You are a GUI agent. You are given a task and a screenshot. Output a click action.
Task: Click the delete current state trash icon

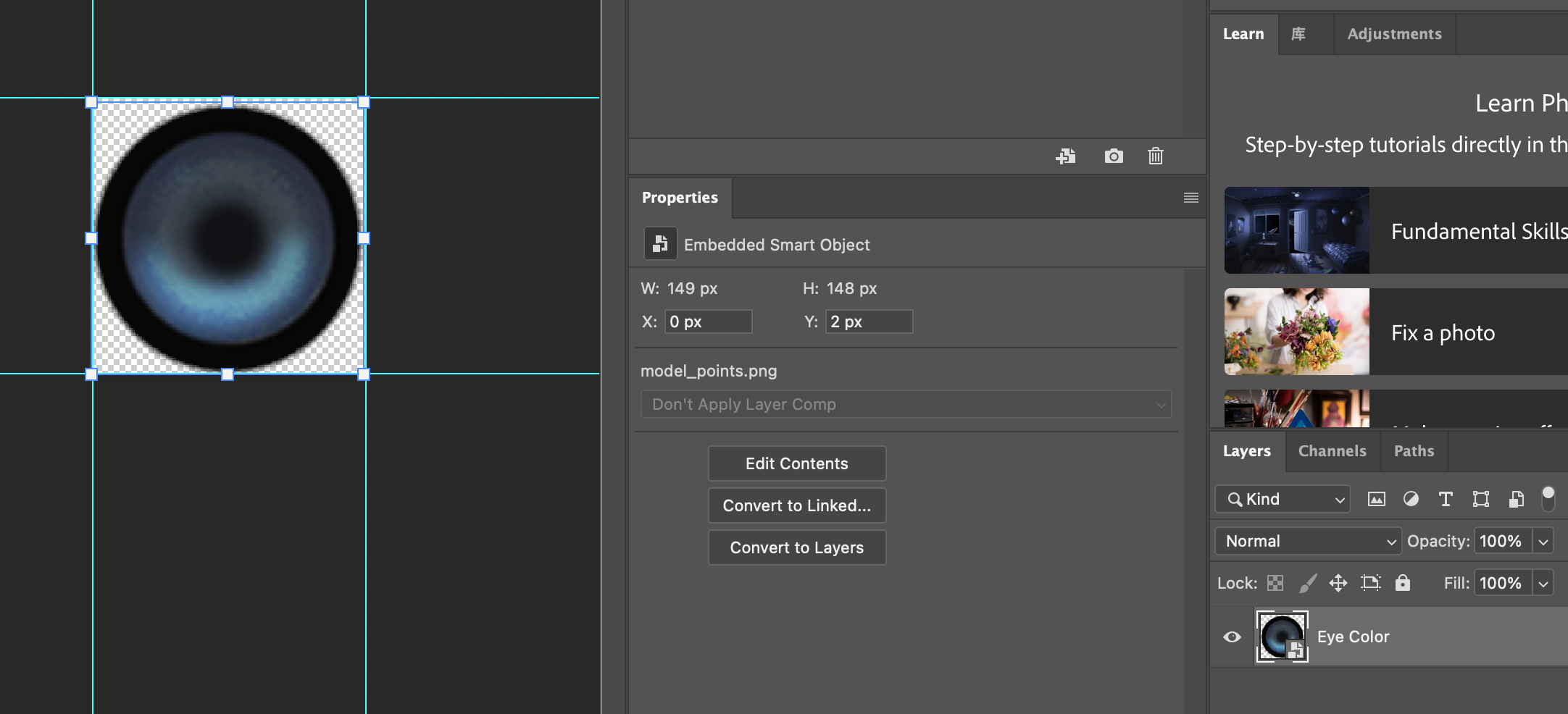(1156, 156)
